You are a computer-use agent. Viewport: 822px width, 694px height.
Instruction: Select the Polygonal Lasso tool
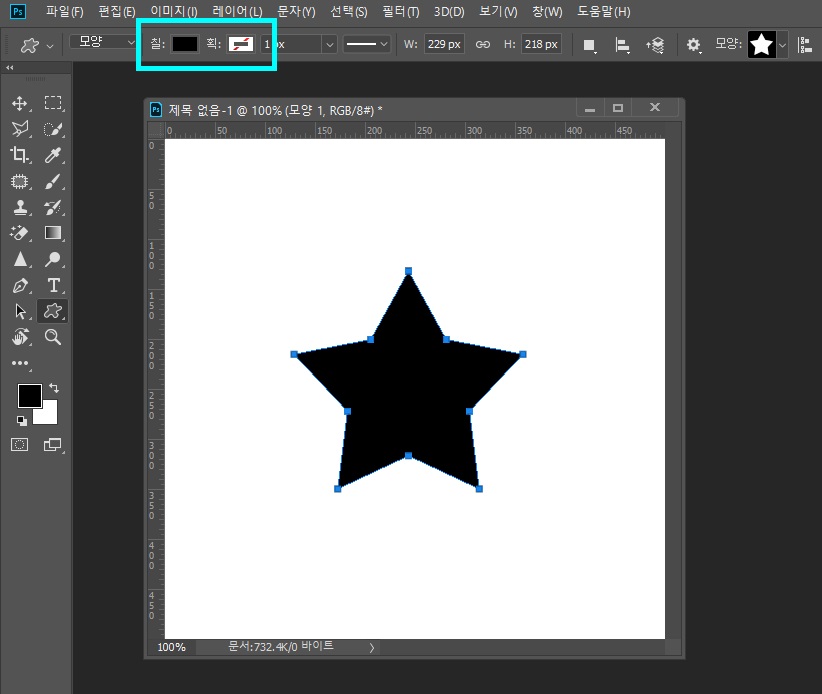coord(20,129)
